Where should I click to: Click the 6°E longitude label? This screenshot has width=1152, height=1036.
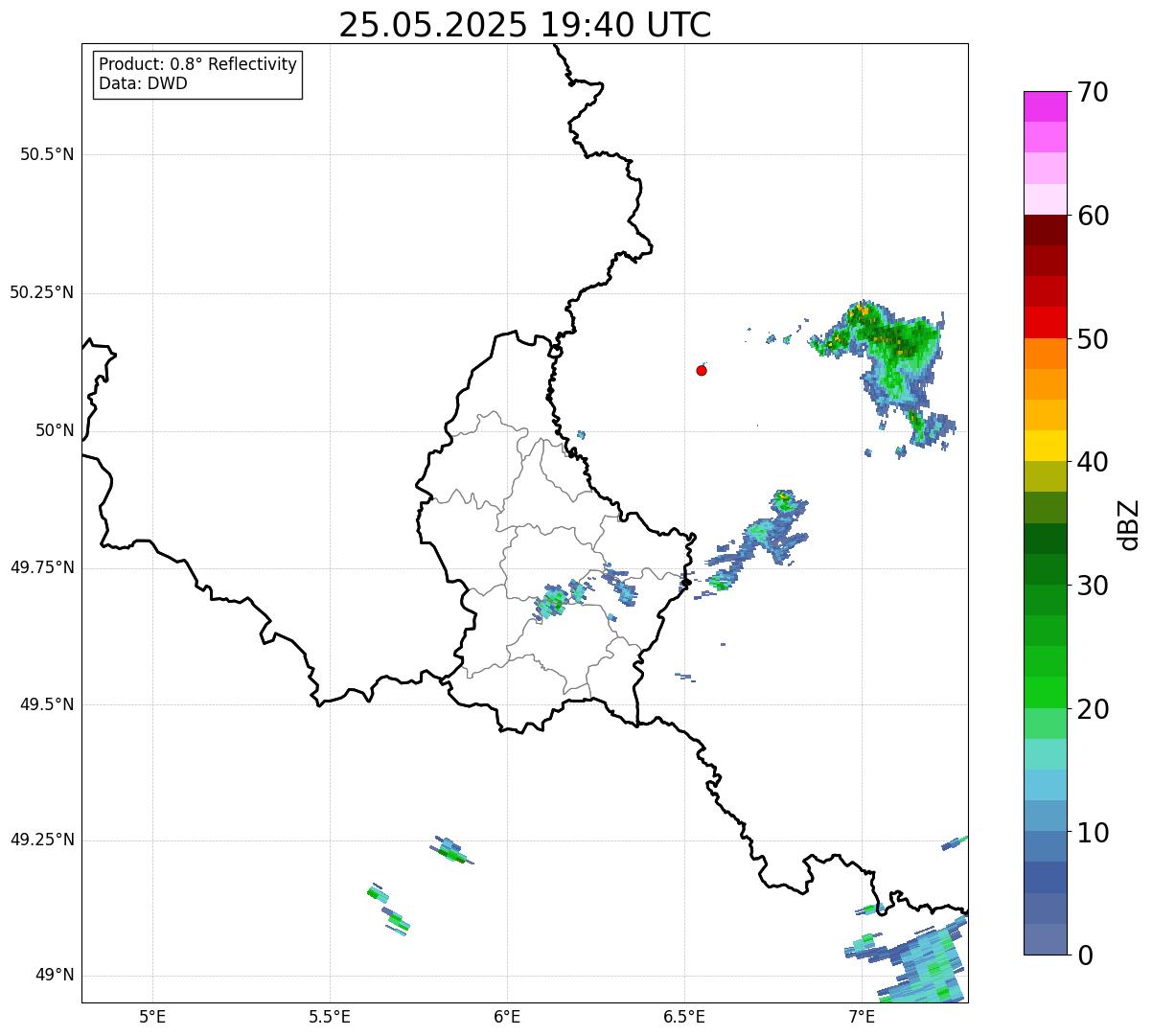tap(507, 1016)
